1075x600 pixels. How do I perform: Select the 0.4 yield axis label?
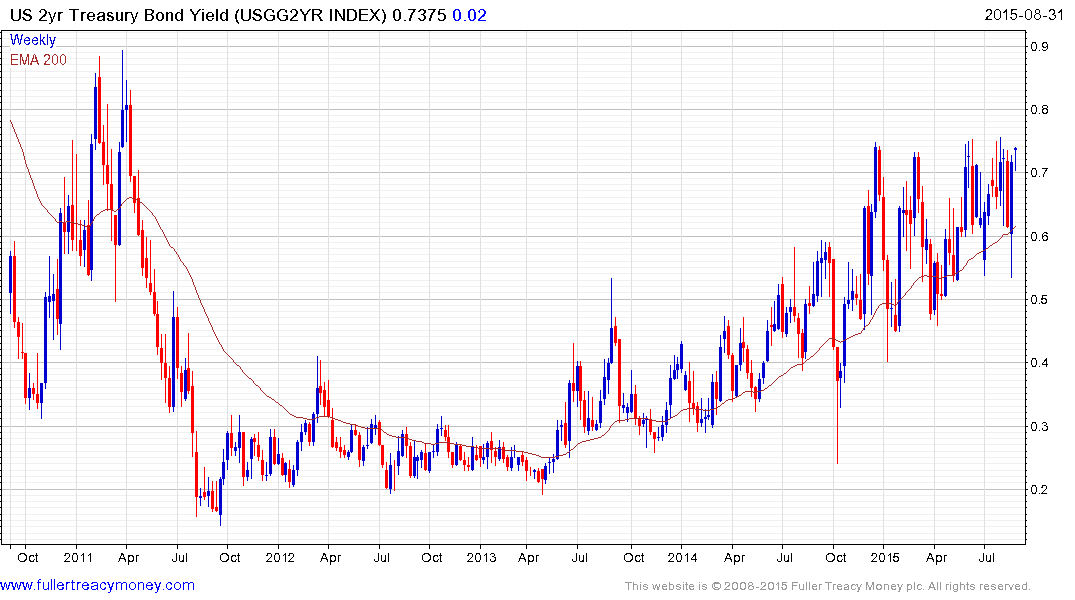(1040, 363)
